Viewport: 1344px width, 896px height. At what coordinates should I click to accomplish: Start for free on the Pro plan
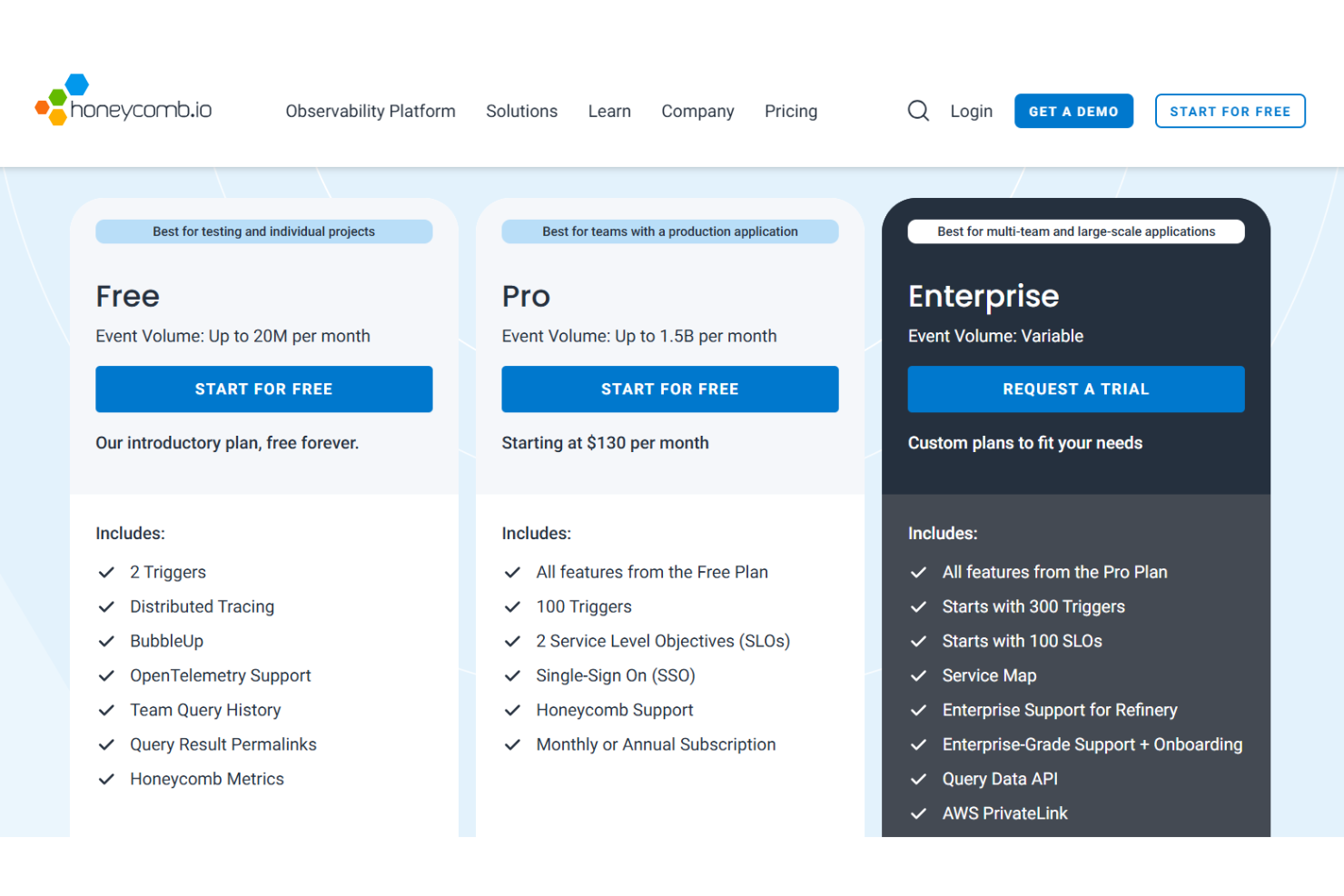tap(669, 389)
